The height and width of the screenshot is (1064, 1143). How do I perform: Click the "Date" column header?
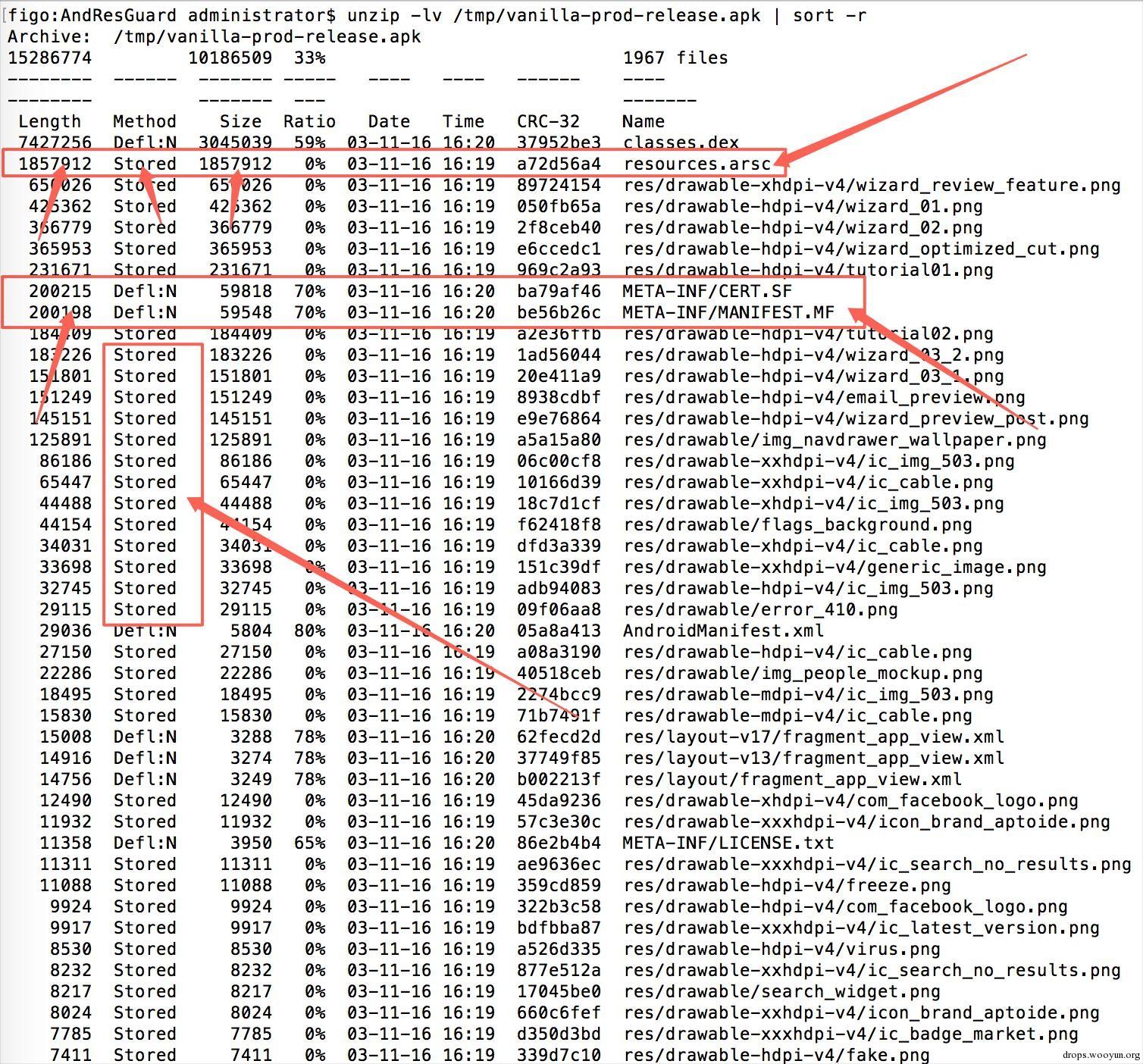pos(389,121)
